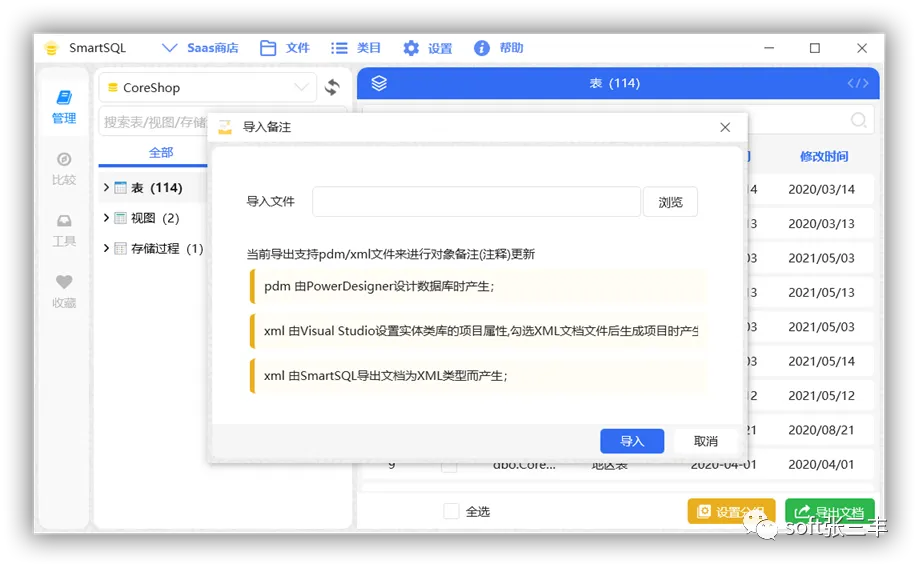The image size is (918, 567).
Task: Click the info icon next to 帮助
Action: pyautogui.click(x=481, y=48)
